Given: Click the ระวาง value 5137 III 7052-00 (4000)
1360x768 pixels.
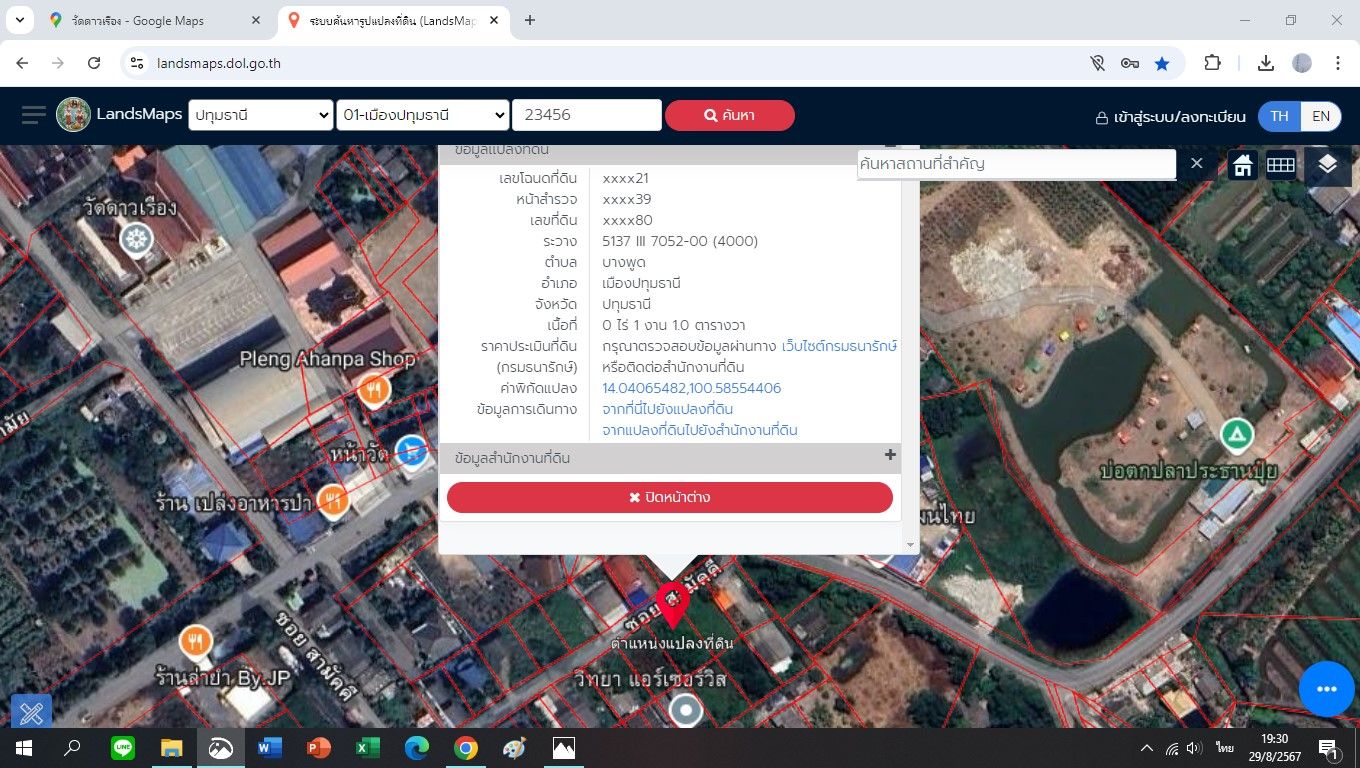Looking at the screenshot, I should click(680, 241).
